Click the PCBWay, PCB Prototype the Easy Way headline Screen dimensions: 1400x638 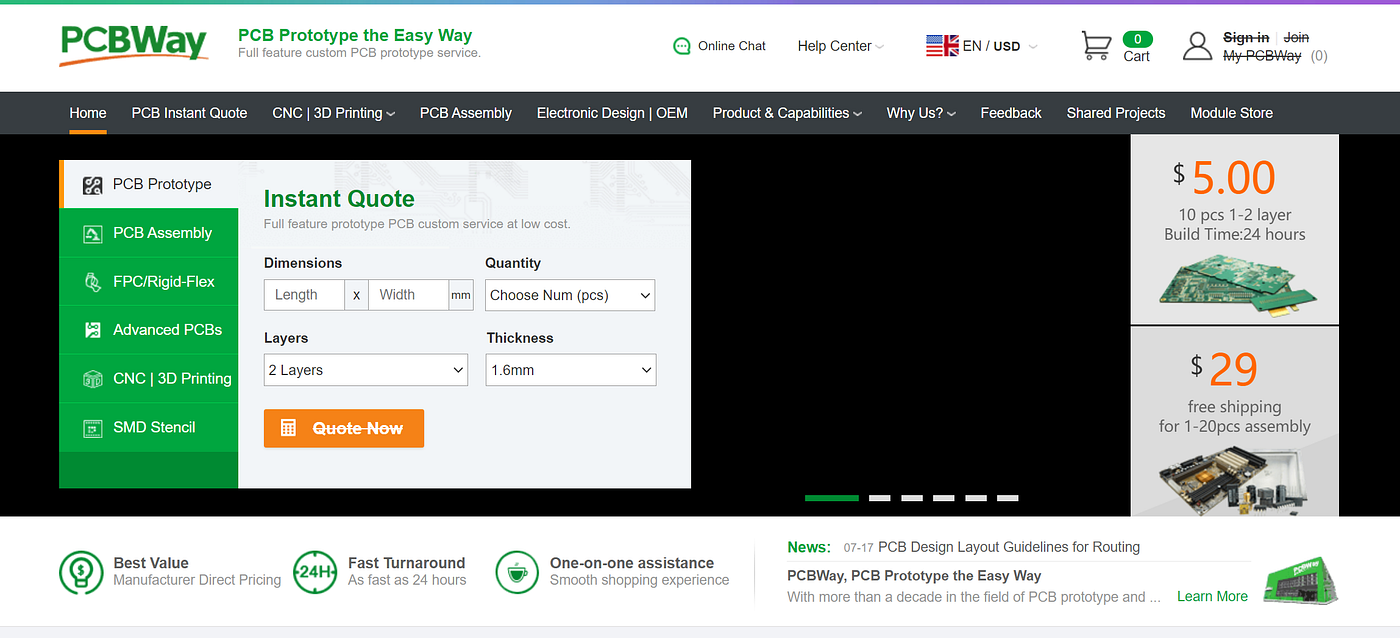(x=914, y=576)
